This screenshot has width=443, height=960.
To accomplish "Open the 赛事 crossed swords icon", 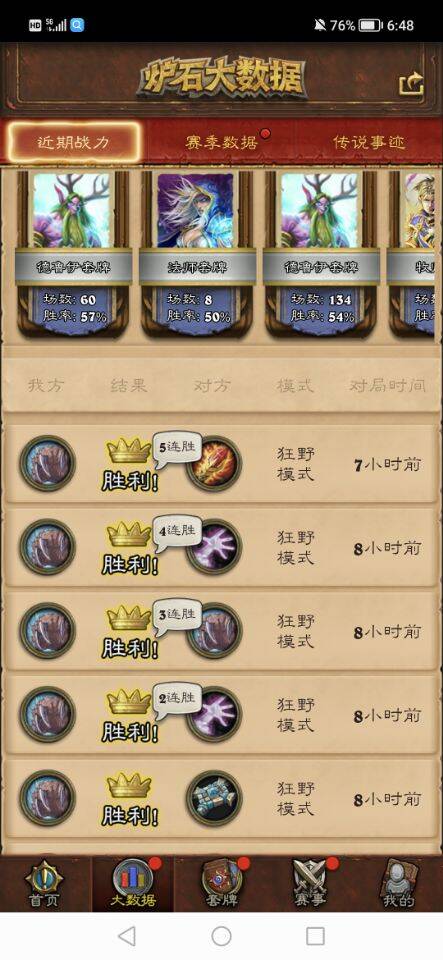I will pos(310,883).
